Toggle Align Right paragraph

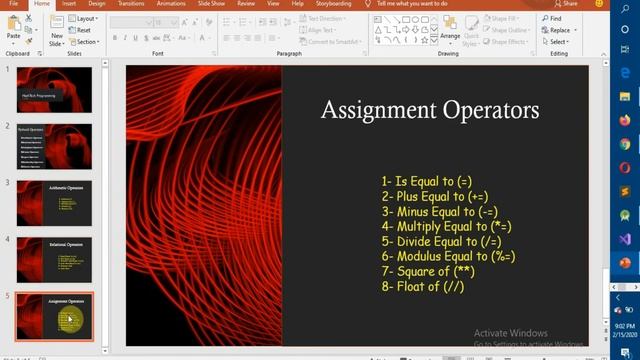click(247, 38)
